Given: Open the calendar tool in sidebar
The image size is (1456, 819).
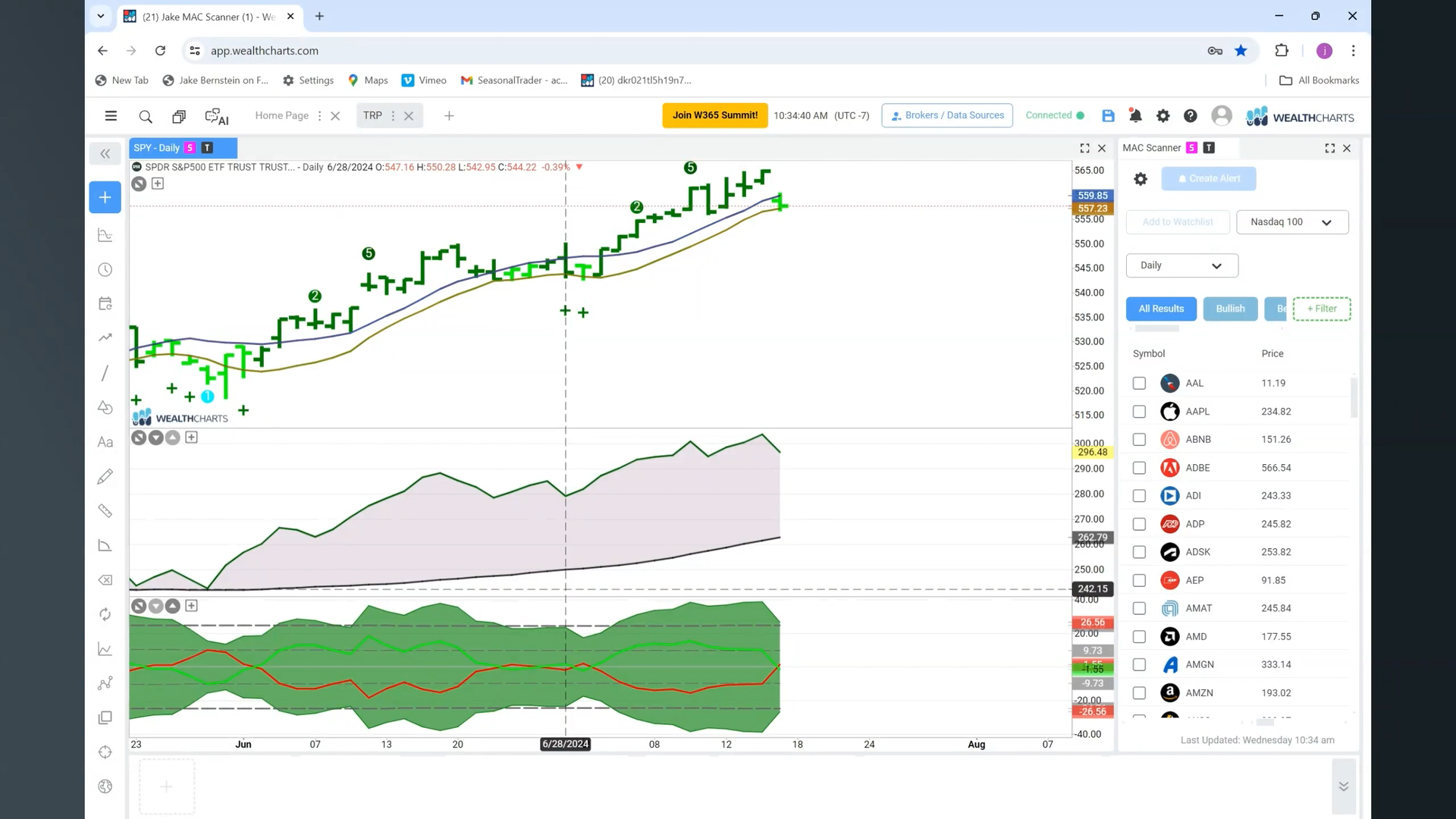Looking at the screenshot, I should click(105, 304).
